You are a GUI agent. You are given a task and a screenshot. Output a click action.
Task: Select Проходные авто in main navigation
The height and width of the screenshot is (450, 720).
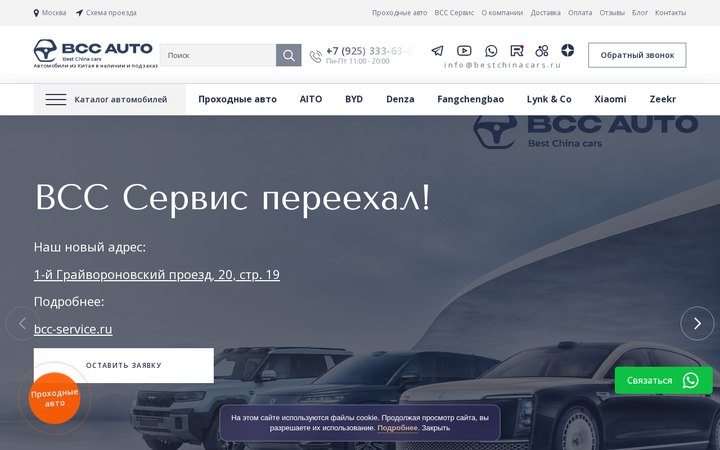pyautogui.click(x=237, y=99)
